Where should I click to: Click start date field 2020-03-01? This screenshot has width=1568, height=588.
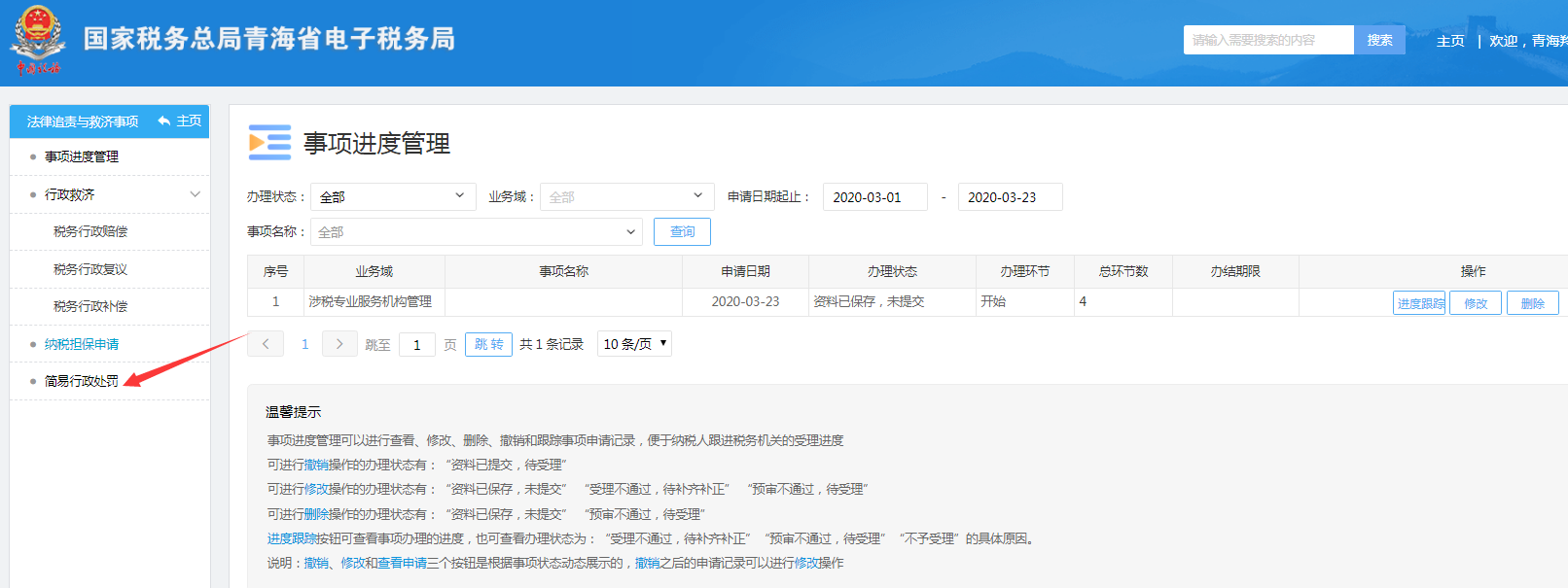click(x=875, y=196)
